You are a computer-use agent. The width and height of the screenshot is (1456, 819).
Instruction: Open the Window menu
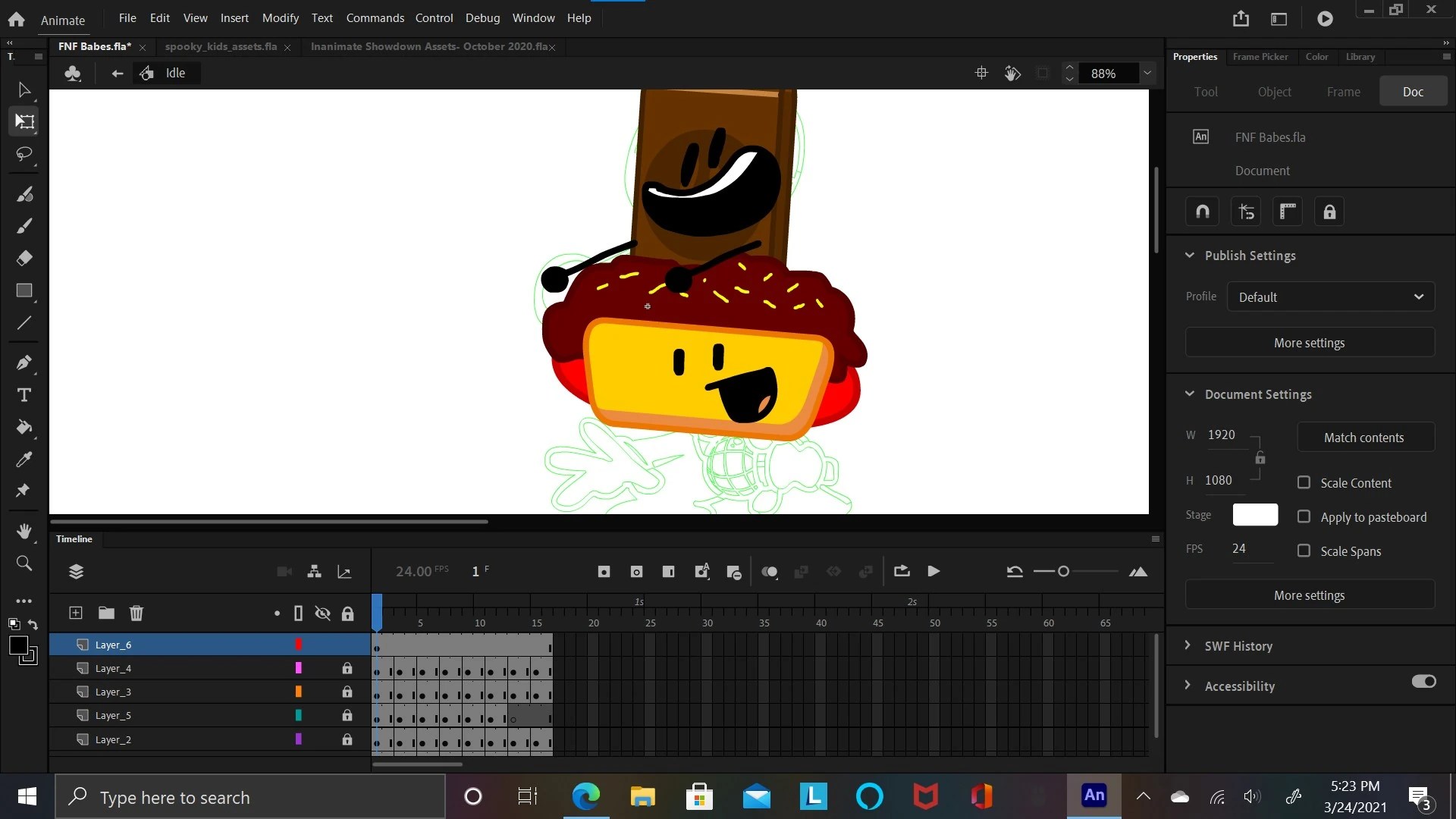[x=533, y=17]
